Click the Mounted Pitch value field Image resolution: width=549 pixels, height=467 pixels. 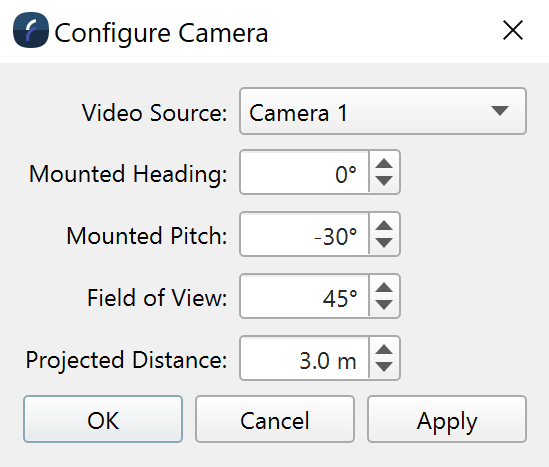pyautogui.click(x=304, y=234)
